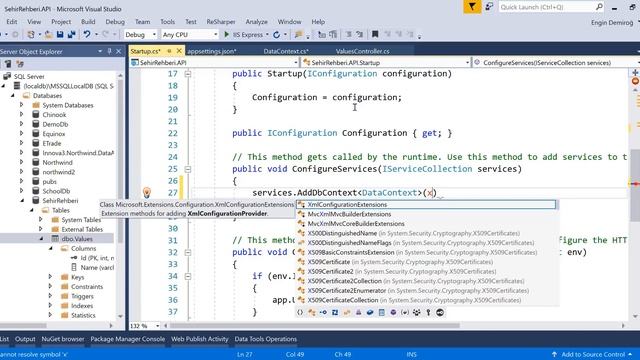Open the NuGet browser tab

pyautogui.click(x=63, y=339)
